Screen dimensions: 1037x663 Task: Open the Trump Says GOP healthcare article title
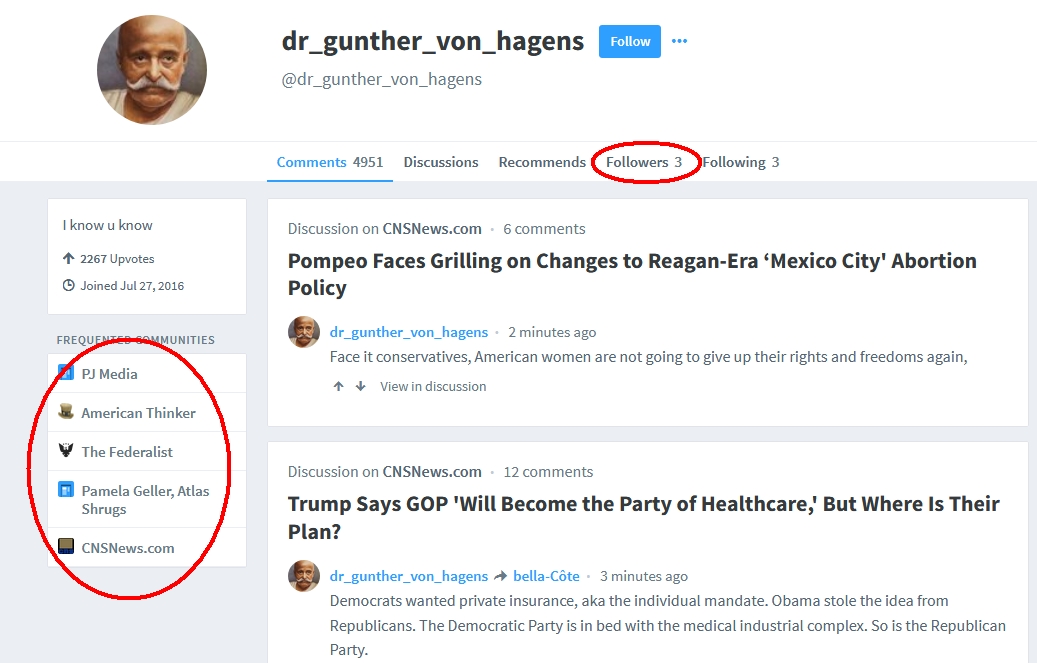(643, 517)
